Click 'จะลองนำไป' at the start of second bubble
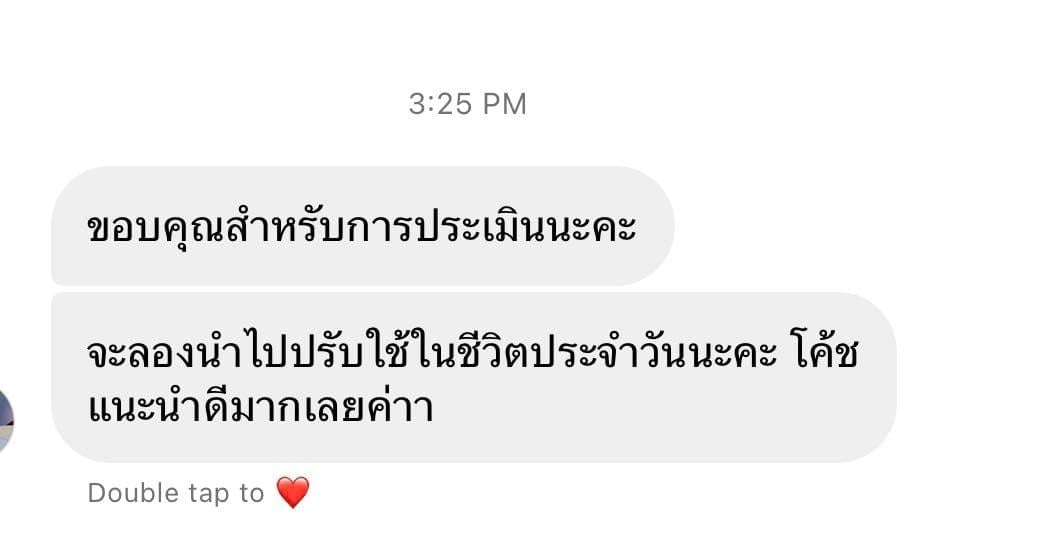The height and width of the screenshot is (548, 1053). tap(185, 353)
